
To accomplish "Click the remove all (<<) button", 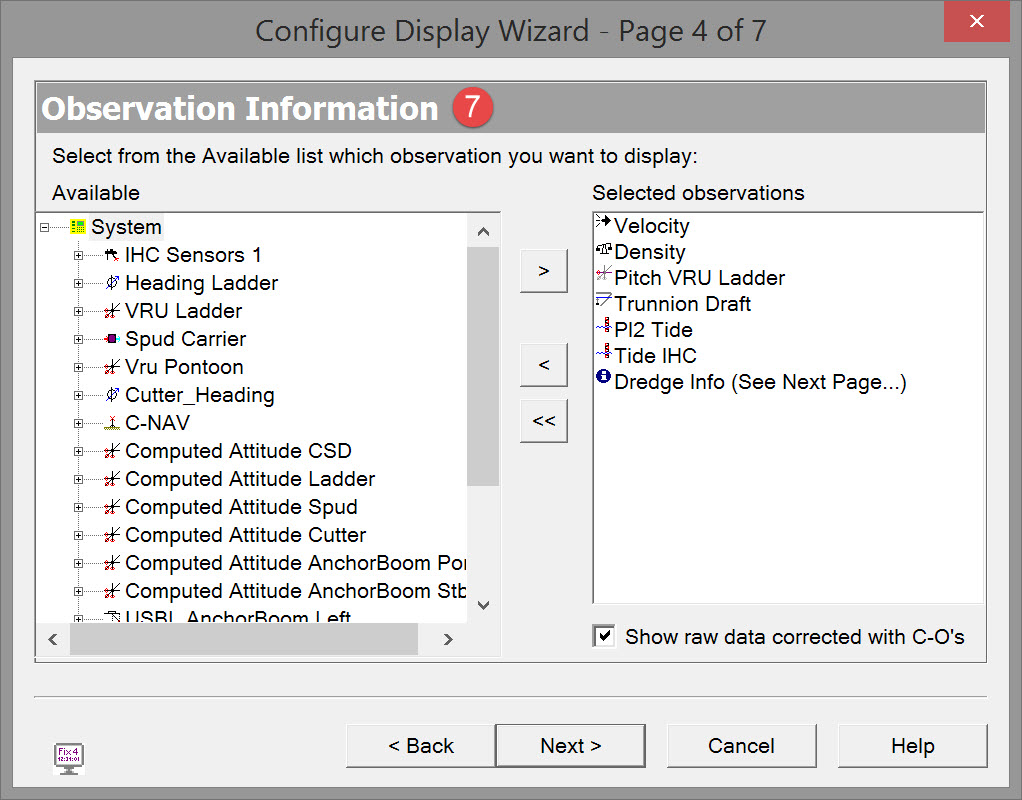I will pos(543,421).
